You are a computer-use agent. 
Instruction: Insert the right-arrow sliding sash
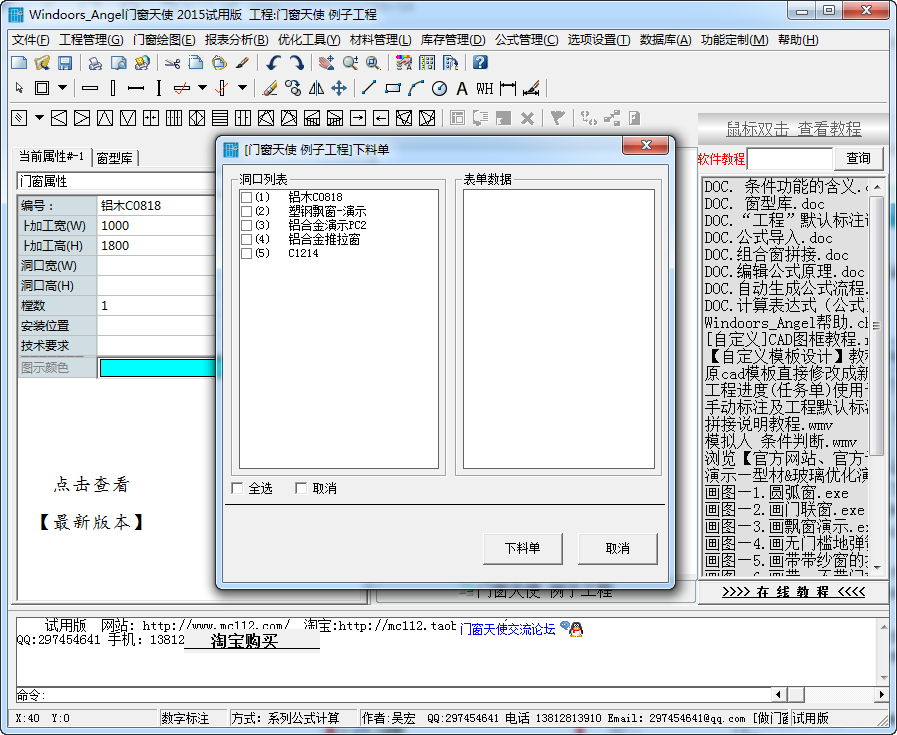358,118
